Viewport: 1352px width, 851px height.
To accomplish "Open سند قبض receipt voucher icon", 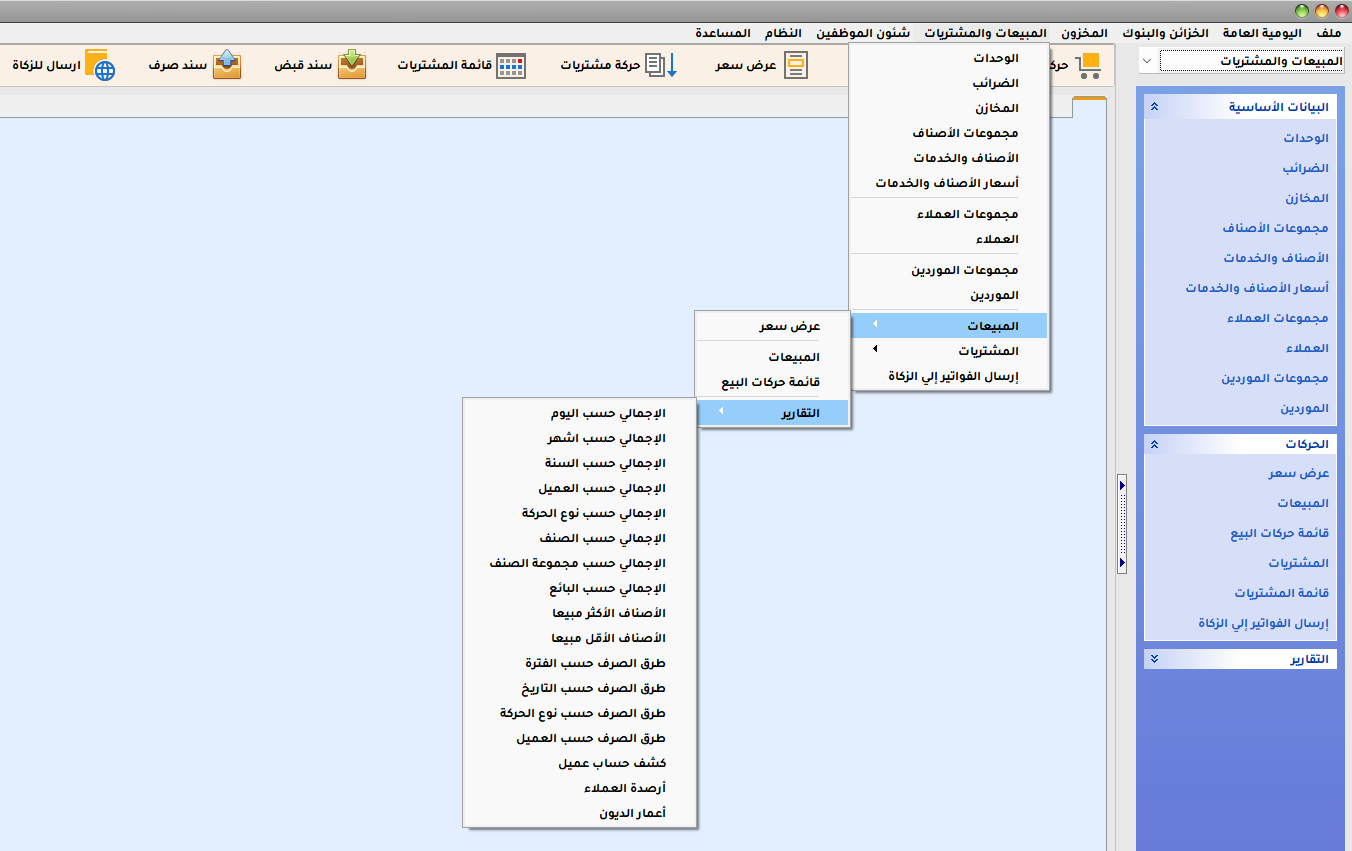I will pyautogui.click(x=351, y=65).
